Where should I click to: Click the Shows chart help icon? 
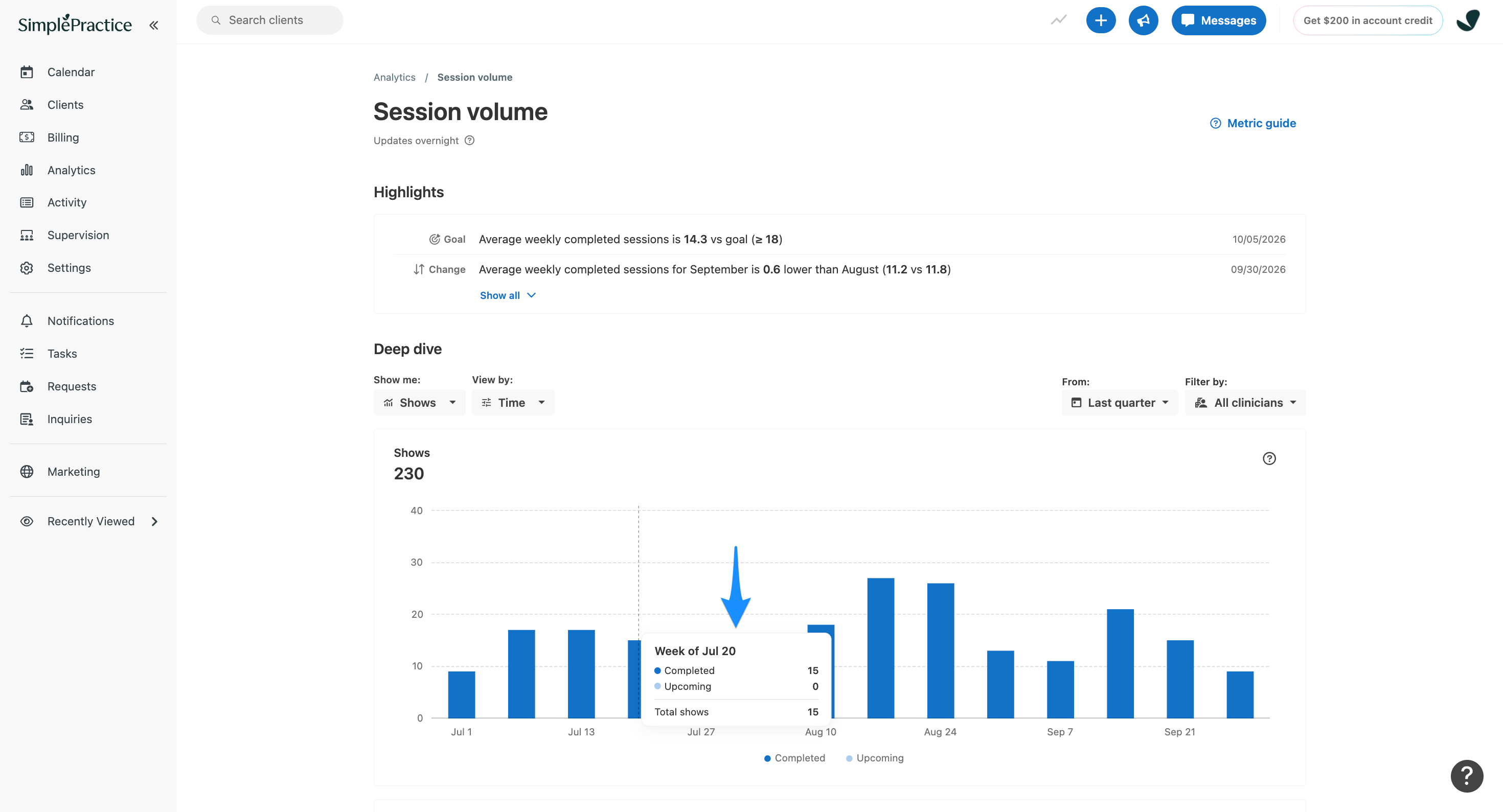(1269, 458)
